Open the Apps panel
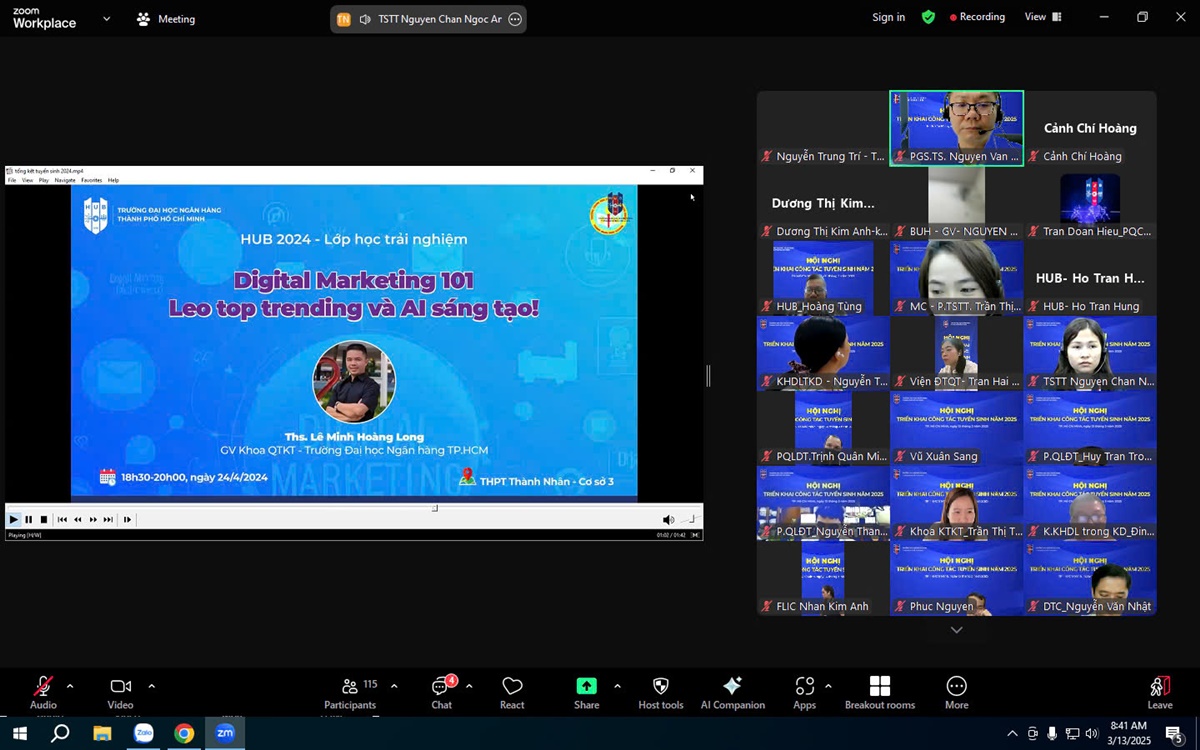 pos(805,692)
